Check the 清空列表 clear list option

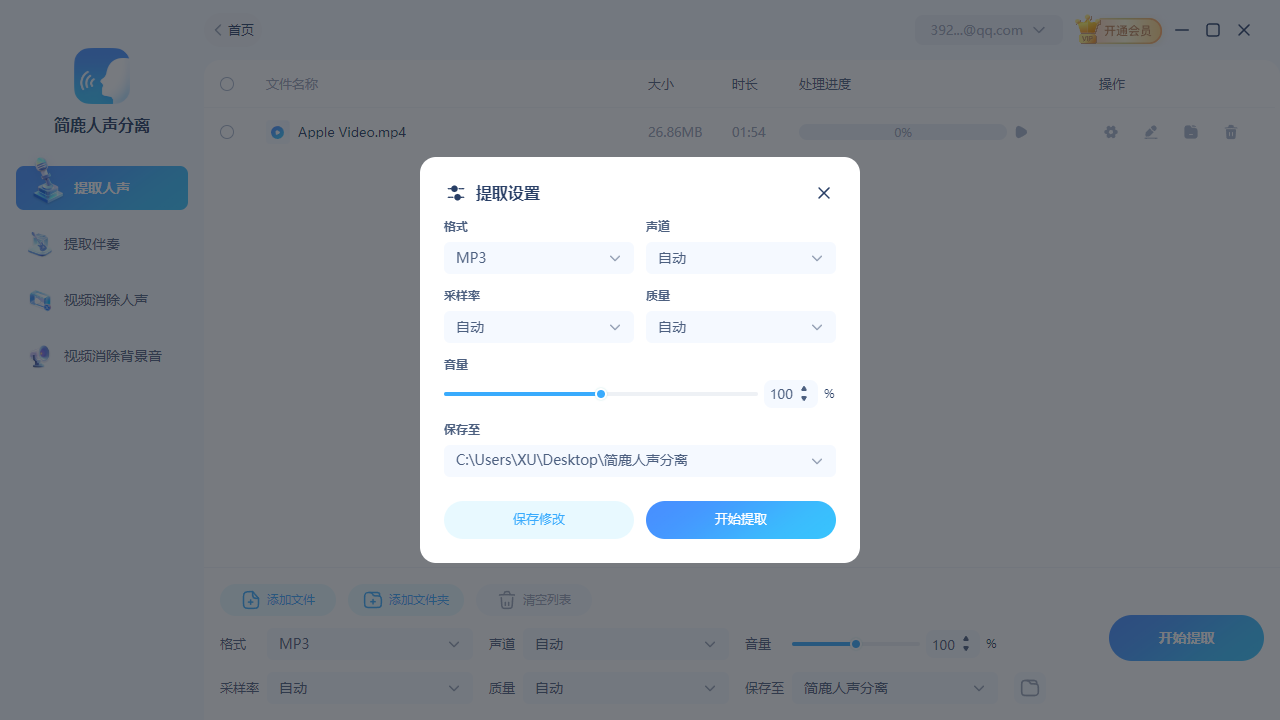pyautogui.click(x=534, y=600)
